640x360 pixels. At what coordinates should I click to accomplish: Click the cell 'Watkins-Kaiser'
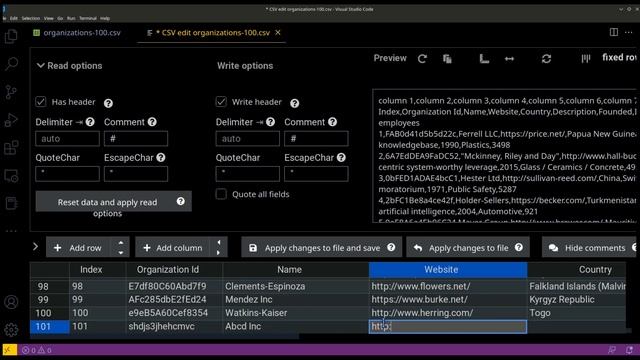[x=296, y=313]
